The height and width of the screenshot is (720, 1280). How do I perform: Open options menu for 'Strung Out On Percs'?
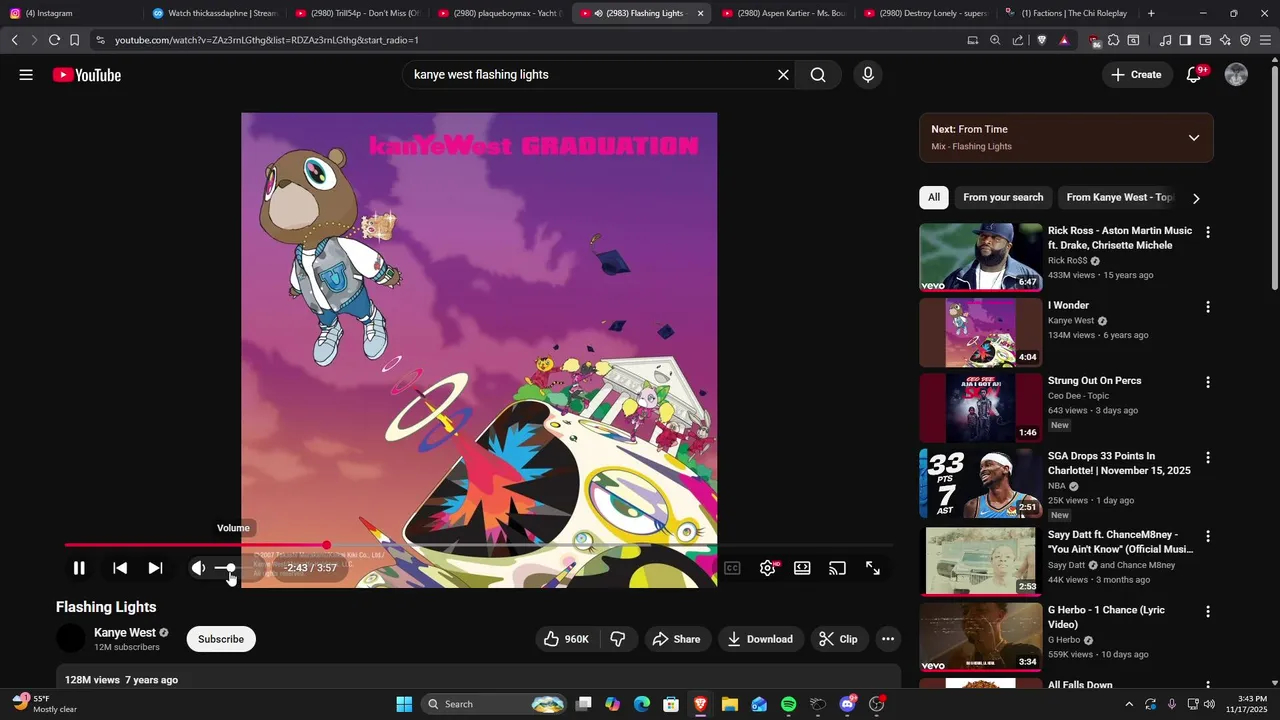[x=1208, y=382]
